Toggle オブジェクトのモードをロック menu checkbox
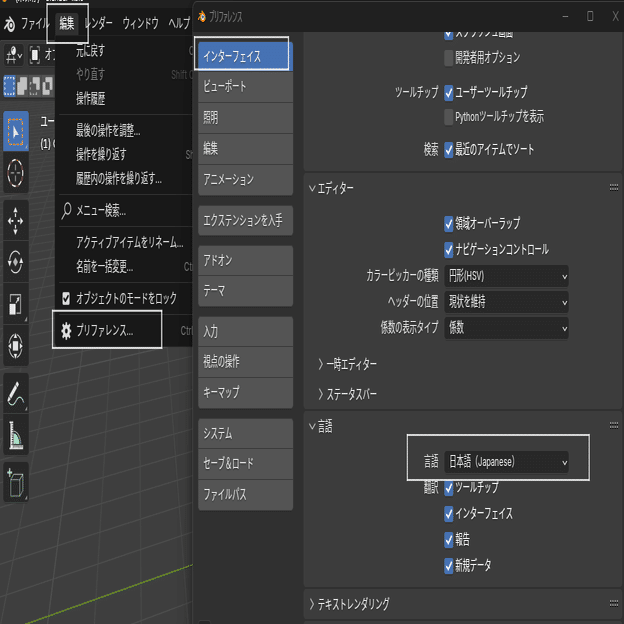This screenshot has width=624, height=624. click(x=66, y=298)
